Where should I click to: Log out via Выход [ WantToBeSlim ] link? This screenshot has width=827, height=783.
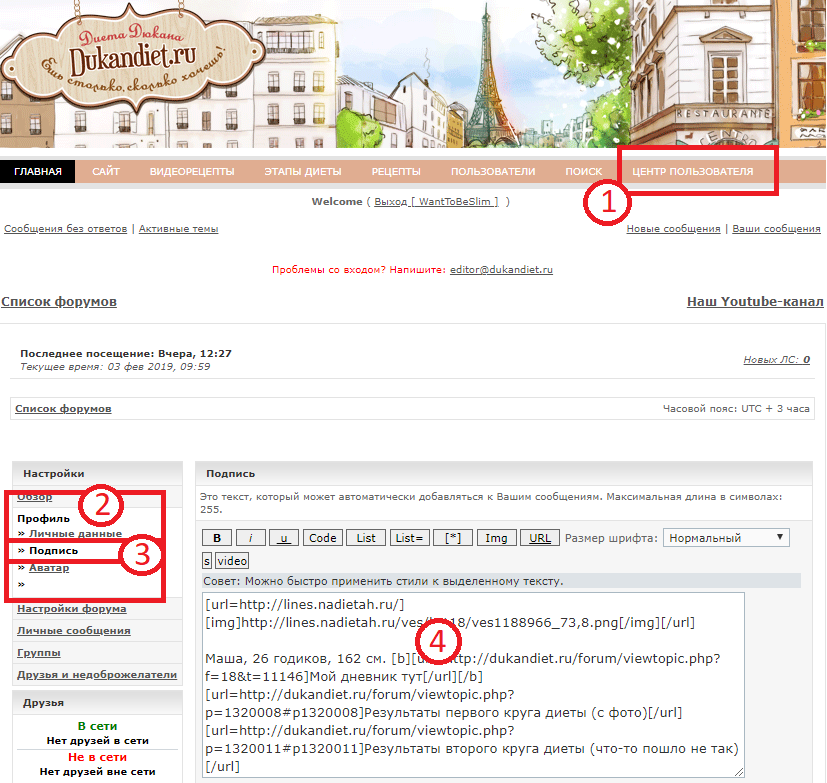coord(436,201)
